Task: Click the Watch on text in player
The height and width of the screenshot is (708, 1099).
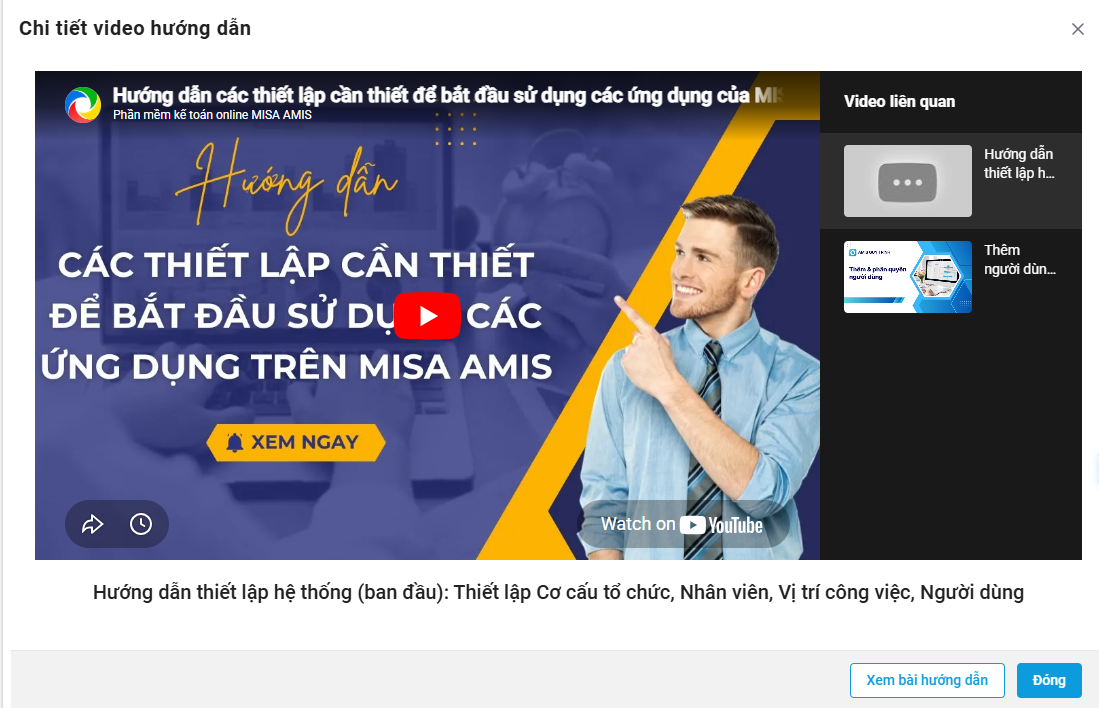Action: click(638, 524)
